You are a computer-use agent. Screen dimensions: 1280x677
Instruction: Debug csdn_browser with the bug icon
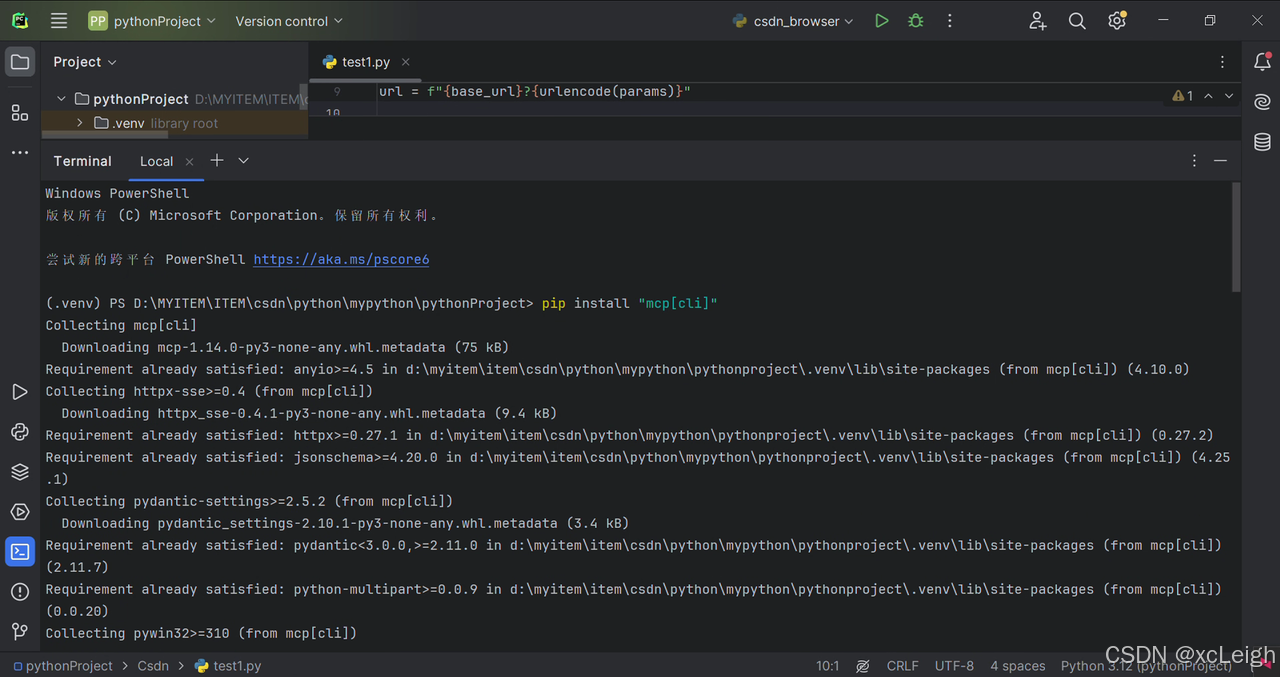click(x=915, y=21)
